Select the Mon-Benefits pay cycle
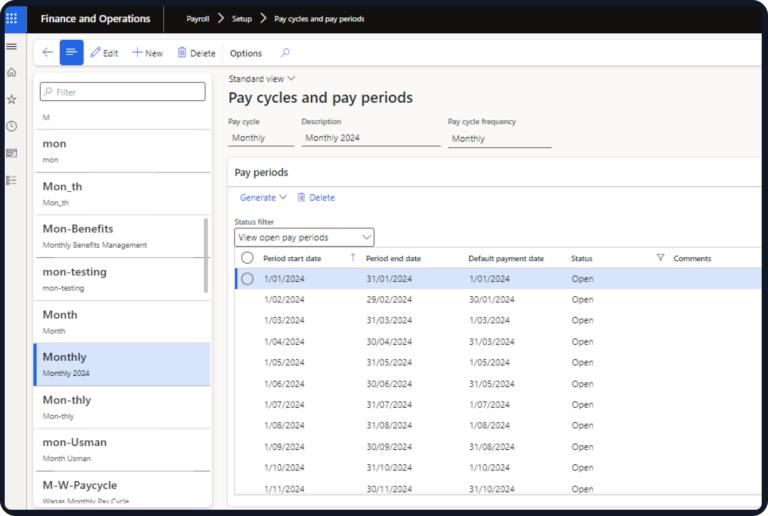Viewport: 768px width, 516px height. tap(122, 236)
